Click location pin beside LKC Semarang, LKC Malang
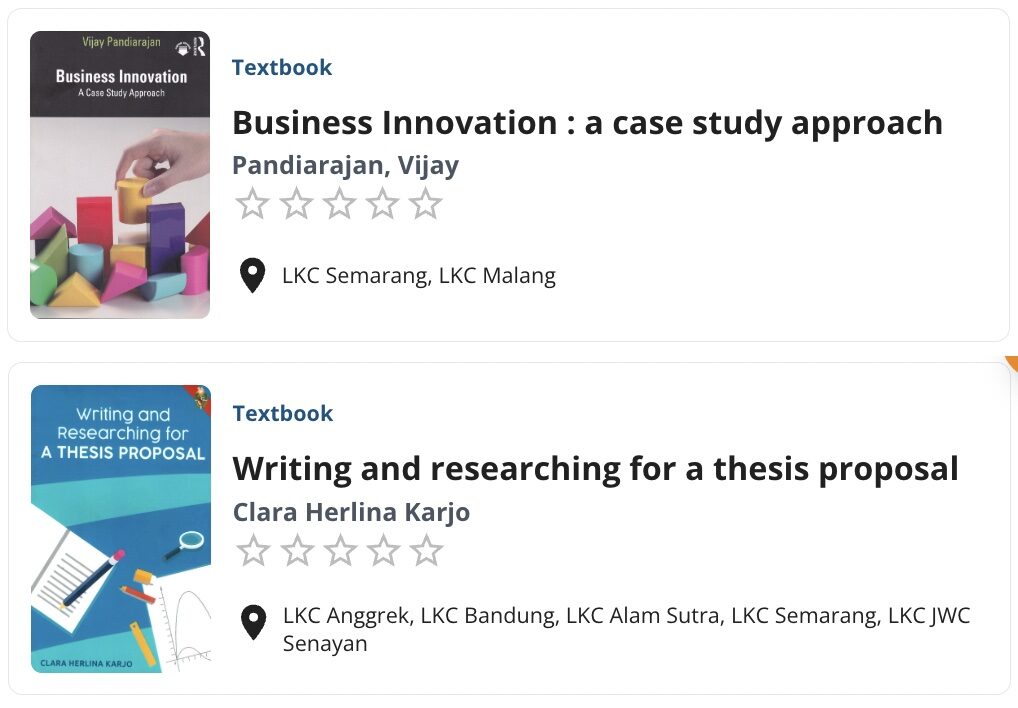This screenshot has height=708, width=1018. click(253, 276)
